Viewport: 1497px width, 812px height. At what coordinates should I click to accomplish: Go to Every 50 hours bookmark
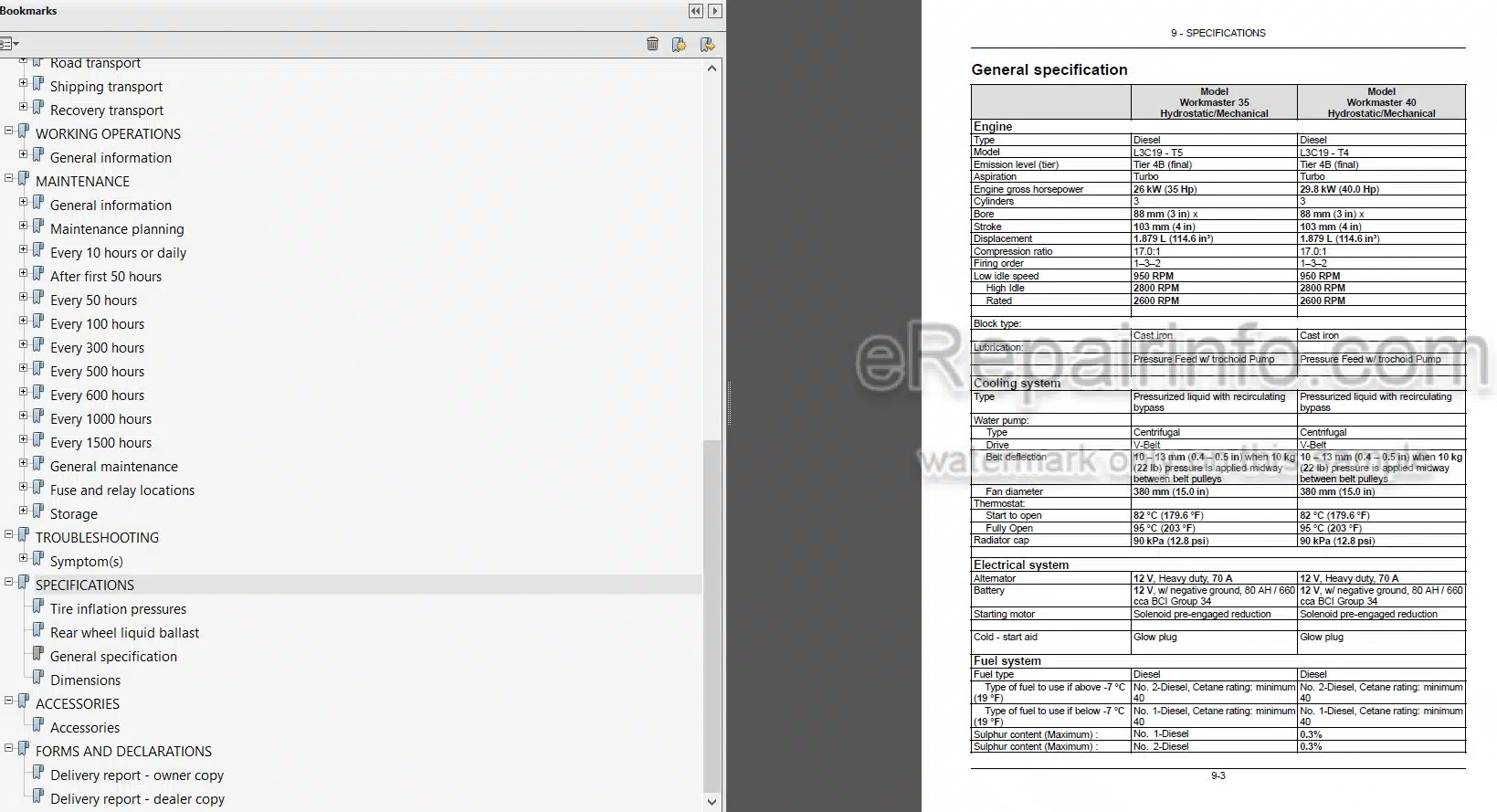[93, 301]
